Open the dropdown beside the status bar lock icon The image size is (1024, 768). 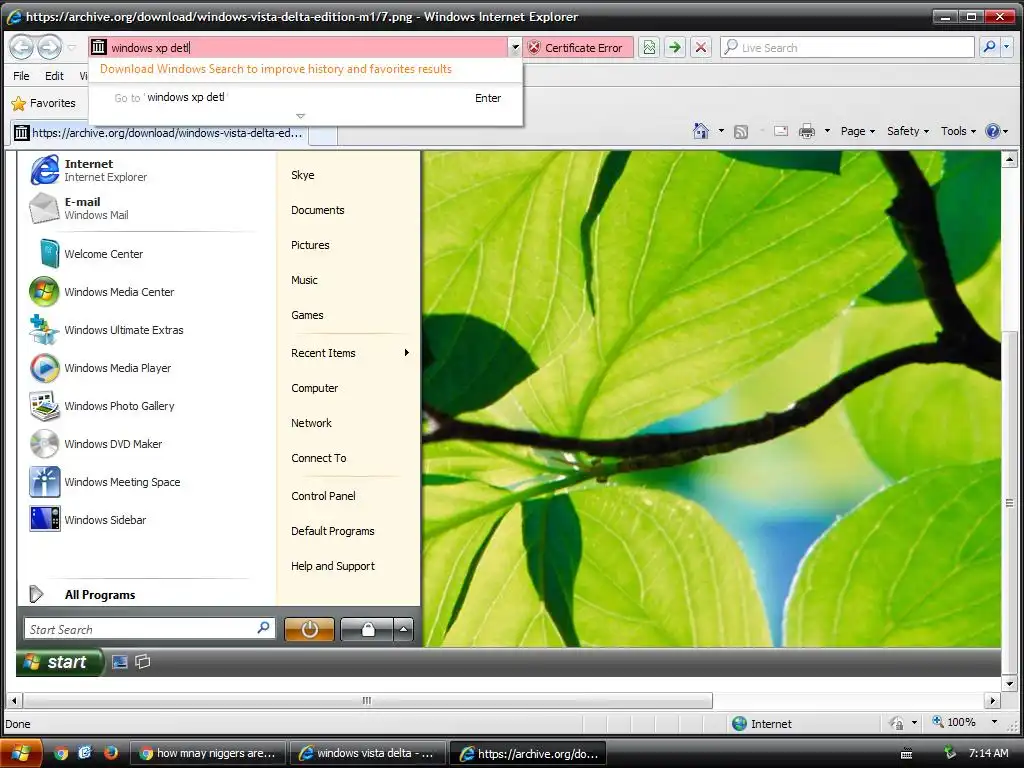pyautogui.click(x=914, y=722)
